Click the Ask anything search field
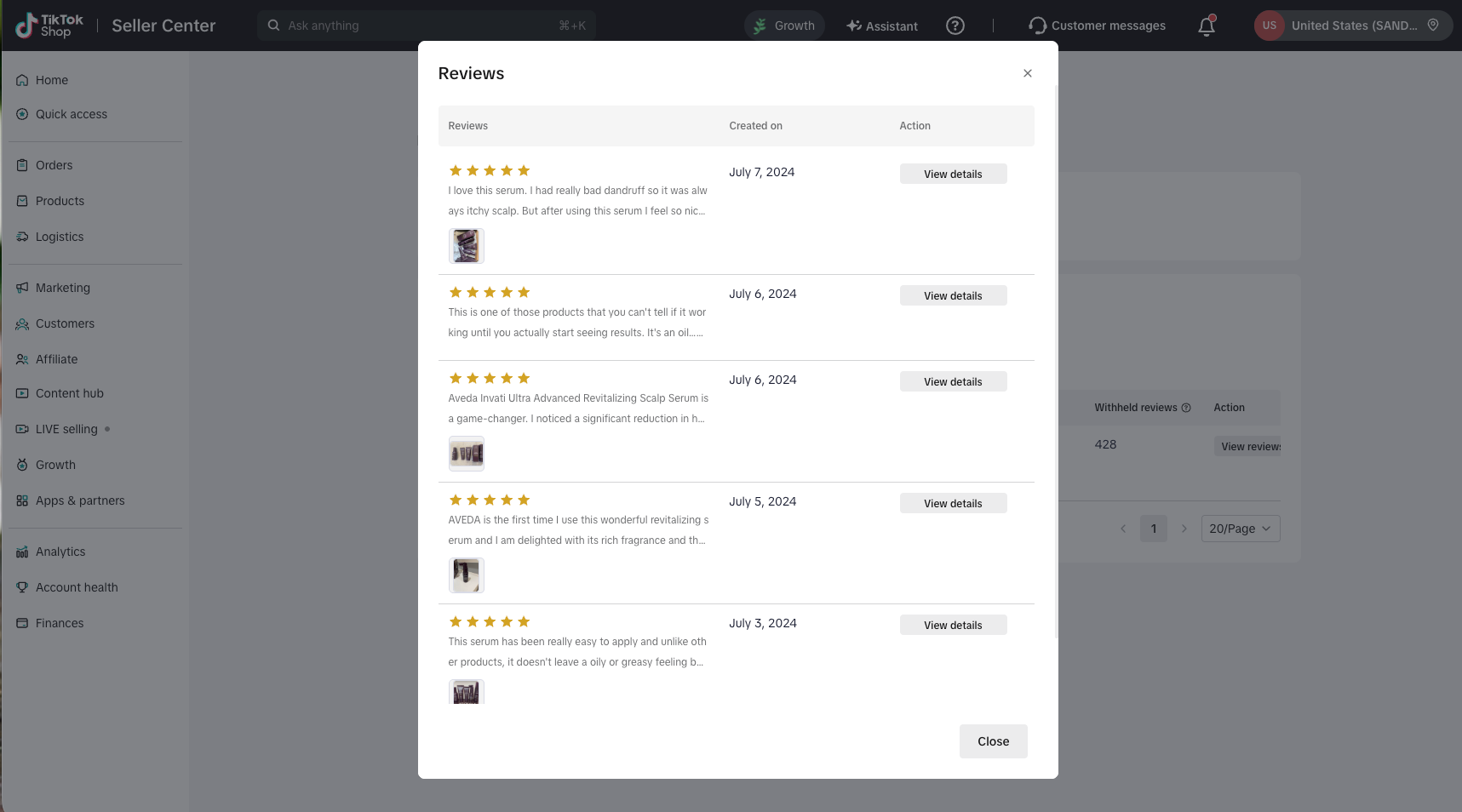The height and width of the screenshot is (812, 1462). click(x=426, y=26)
